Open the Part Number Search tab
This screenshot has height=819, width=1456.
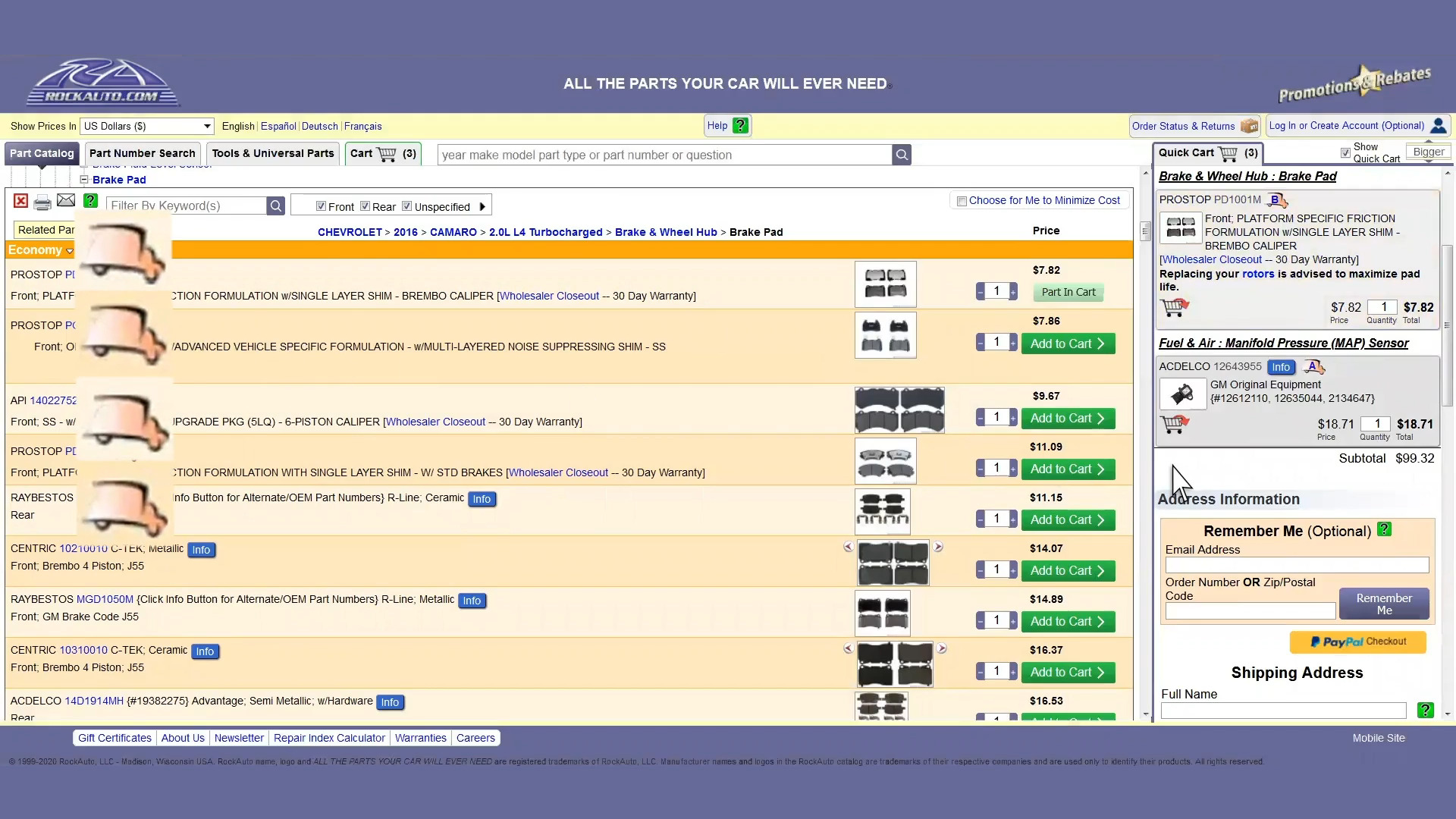pyautogui.click(x=143, y=153)
